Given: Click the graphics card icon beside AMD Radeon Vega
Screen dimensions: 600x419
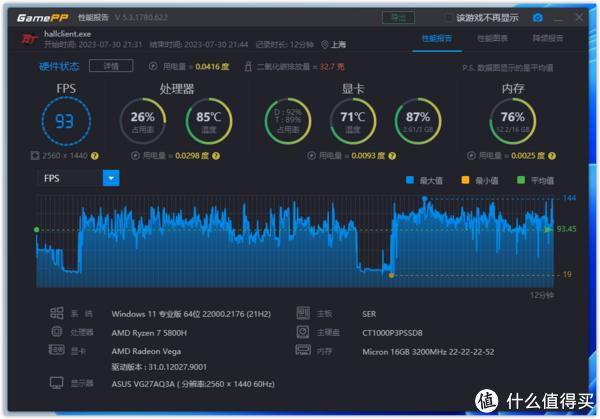Looking at the screenshot, I should 57,350.
